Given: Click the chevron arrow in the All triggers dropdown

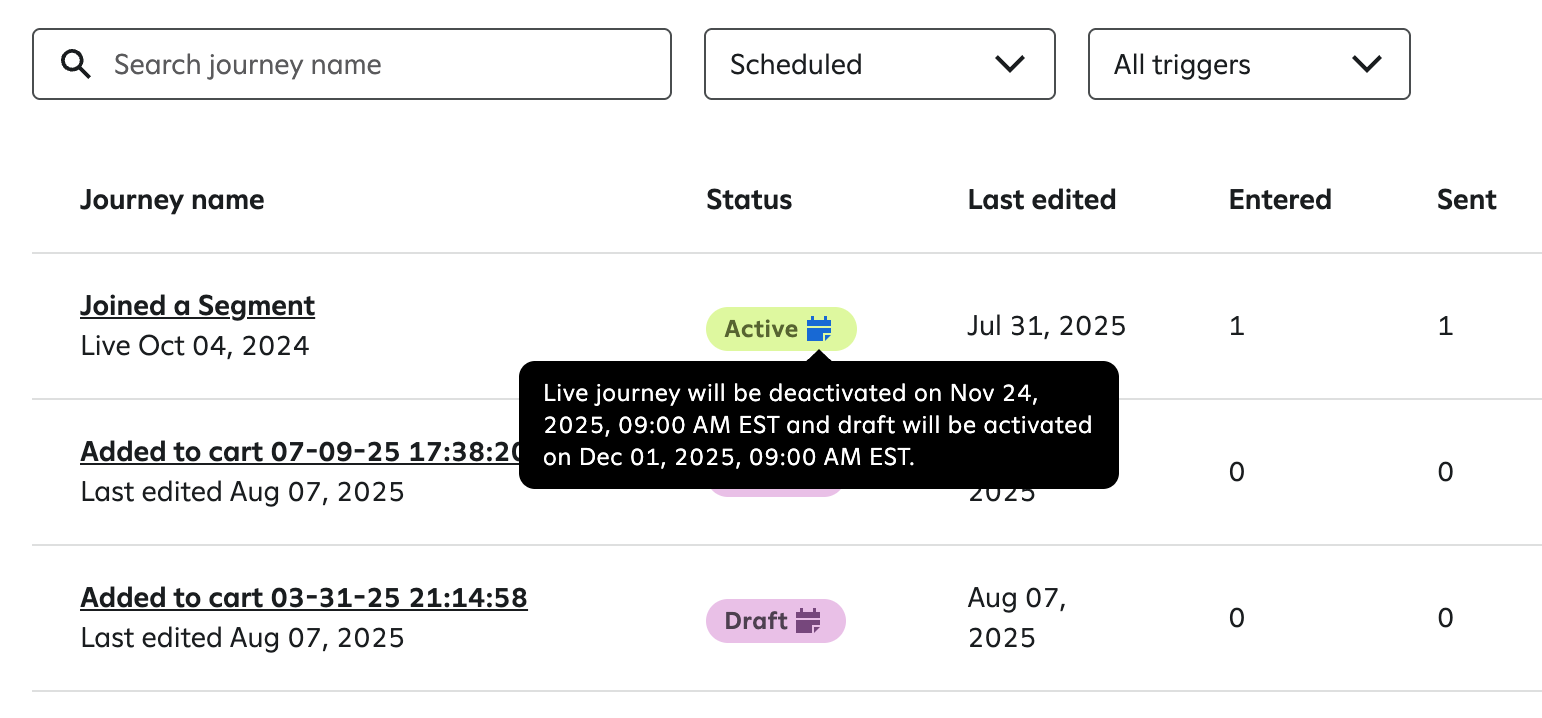Looking at the screenshot, I should [x=1366, y=64].
